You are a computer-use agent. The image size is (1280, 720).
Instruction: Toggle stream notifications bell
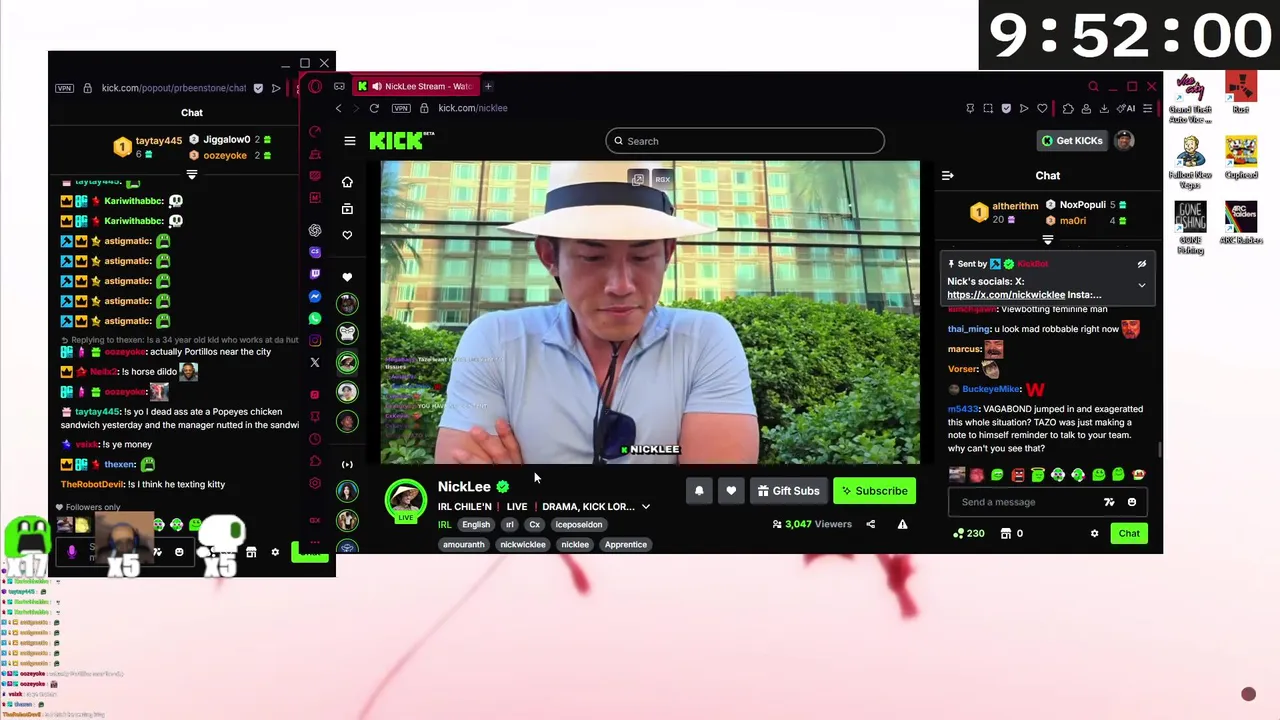click(699, 491)
